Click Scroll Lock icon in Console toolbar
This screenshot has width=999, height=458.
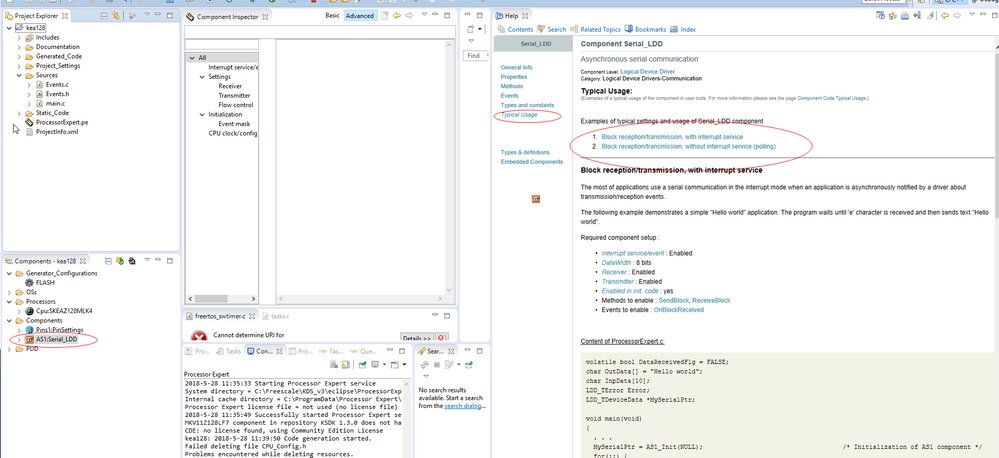[x=346, y=364]
